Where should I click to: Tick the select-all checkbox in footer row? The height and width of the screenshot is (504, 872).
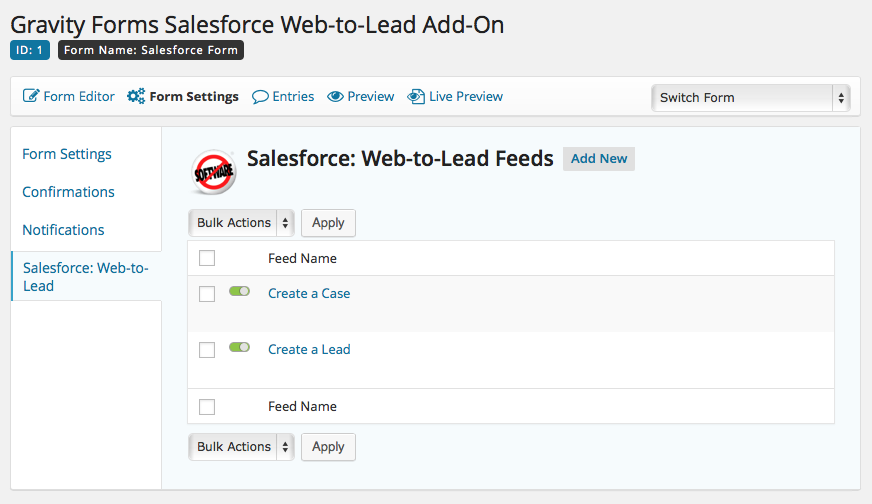coord(207,407)
